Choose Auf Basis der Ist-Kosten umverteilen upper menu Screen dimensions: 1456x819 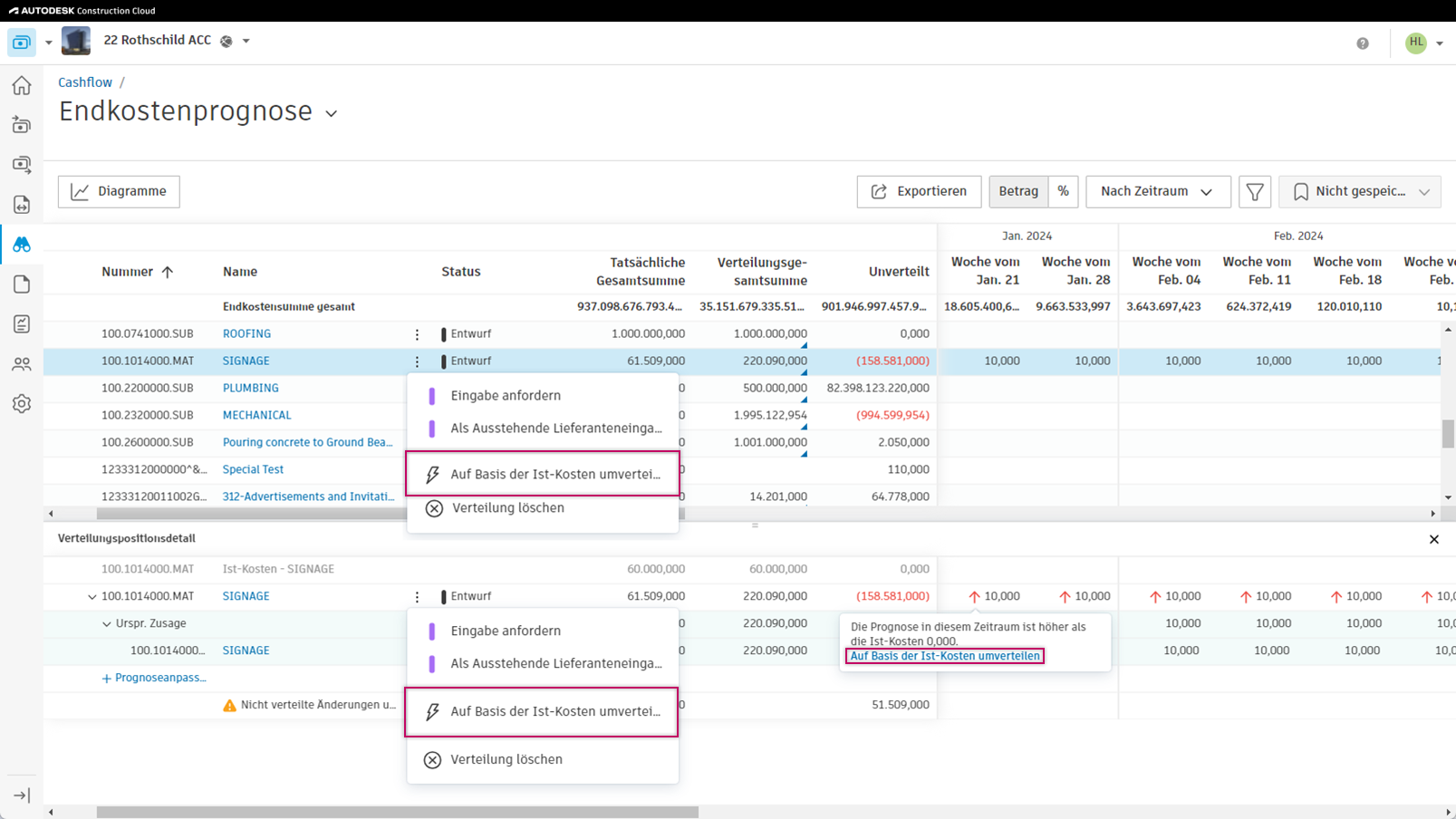543,474
